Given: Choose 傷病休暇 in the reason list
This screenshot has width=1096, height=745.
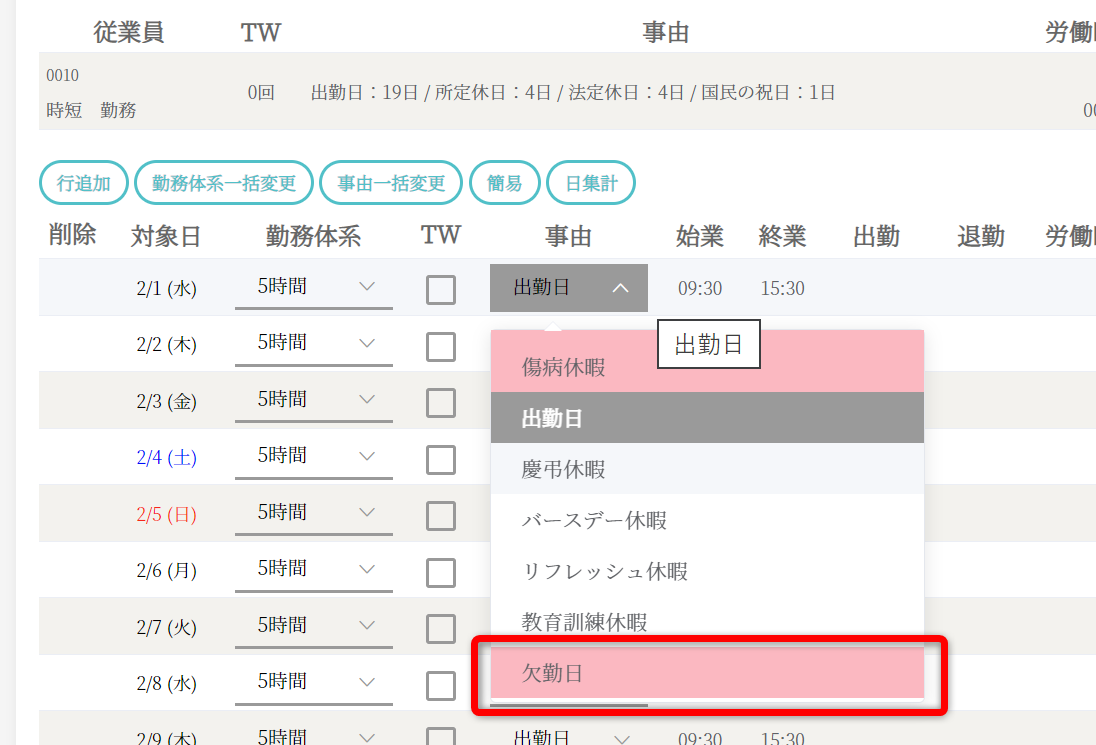Looking at the screenshot, I should (x=707, y=367).
